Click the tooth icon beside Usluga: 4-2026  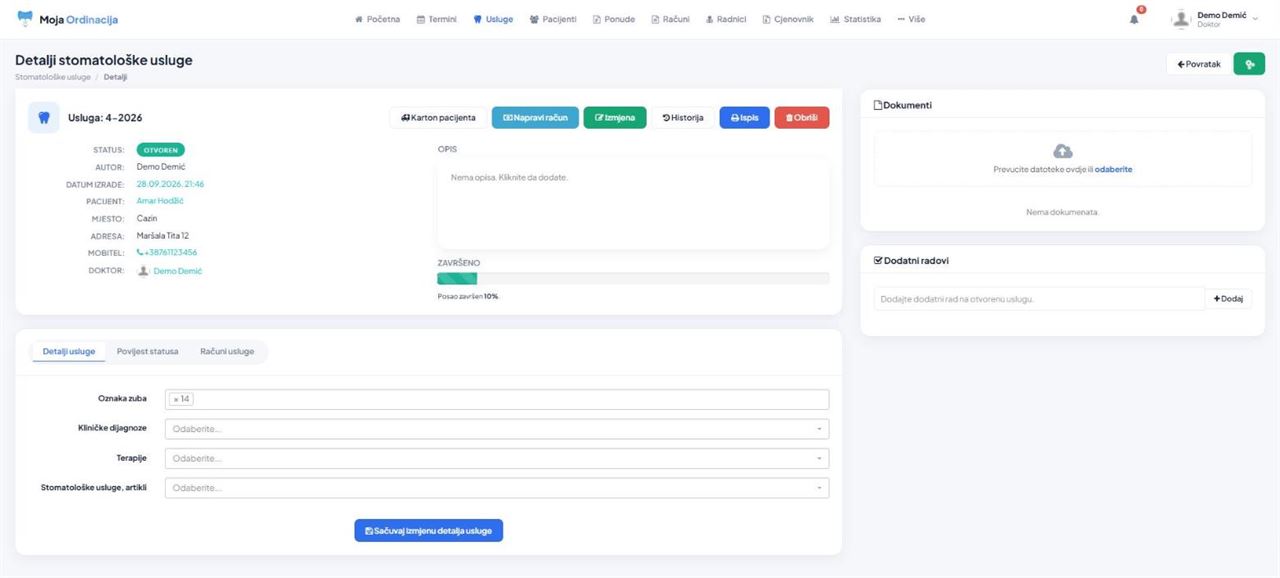43,117
